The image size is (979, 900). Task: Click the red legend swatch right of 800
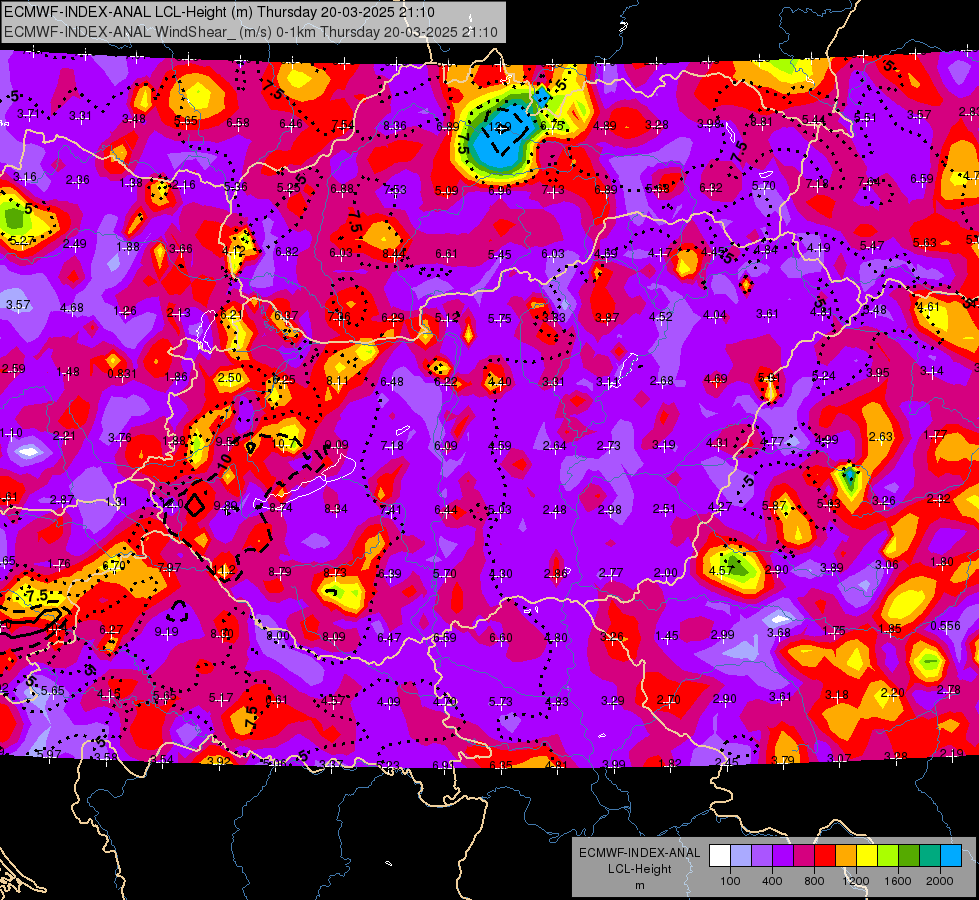[825, 856]
